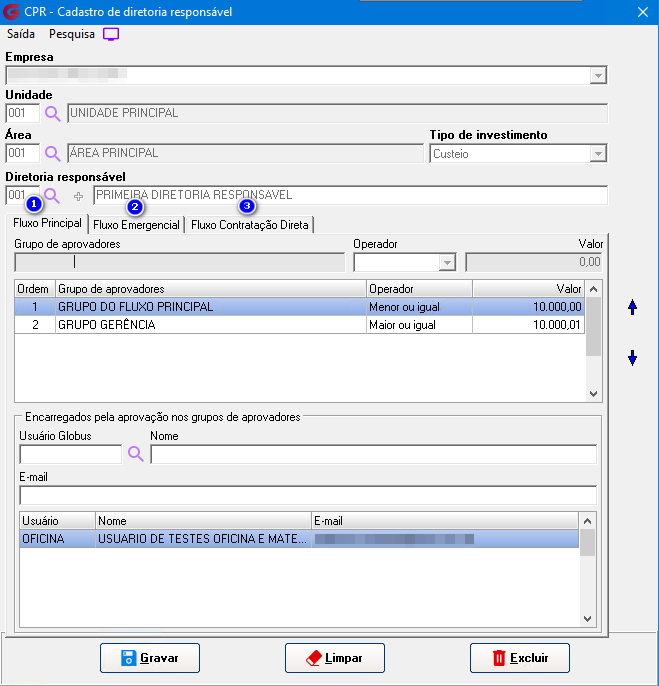Click the Ordem column header
Screen dimensions: 659x686
pos(35,289)
